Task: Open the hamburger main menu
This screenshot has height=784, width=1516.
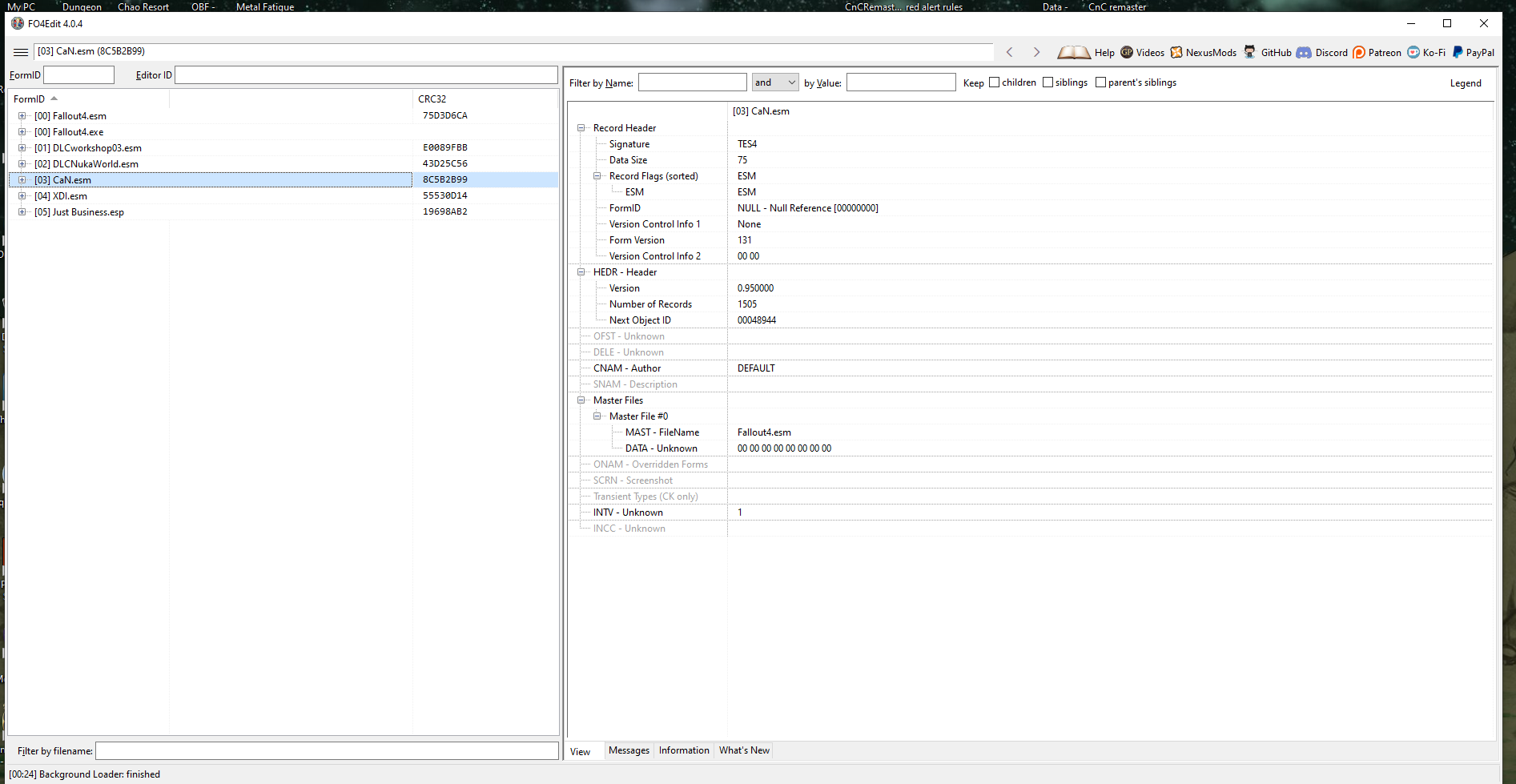Action: pos(21,52)
